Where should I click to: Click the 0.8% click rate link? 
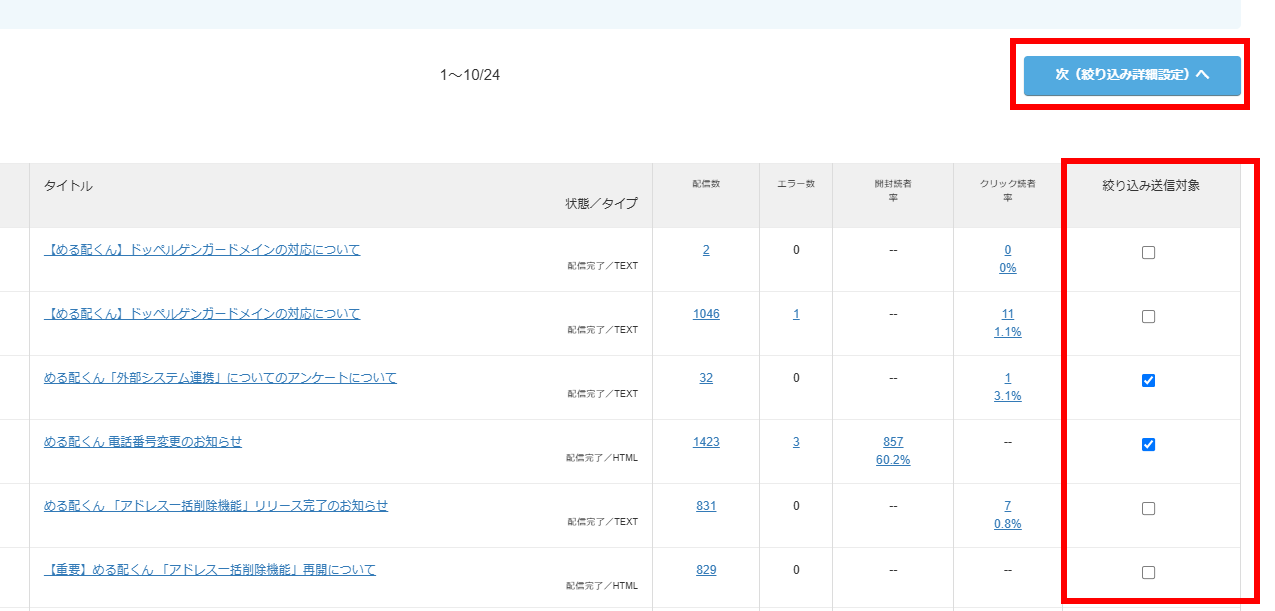(x=1007, y=524)
